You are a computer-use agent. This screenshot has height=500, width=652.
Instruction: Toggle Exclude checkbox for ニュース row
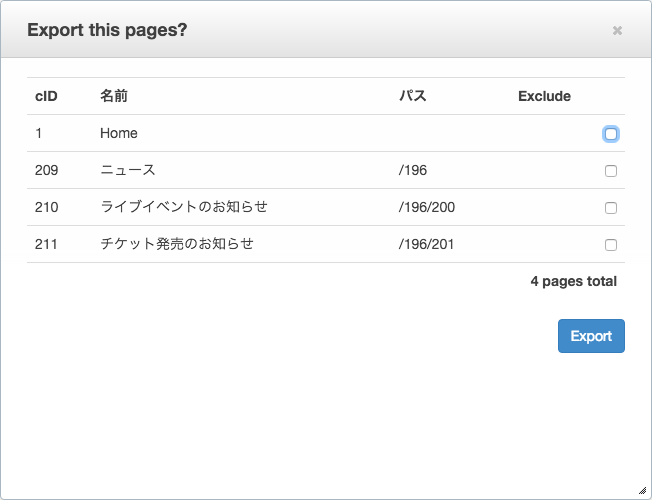coord(611,171)
